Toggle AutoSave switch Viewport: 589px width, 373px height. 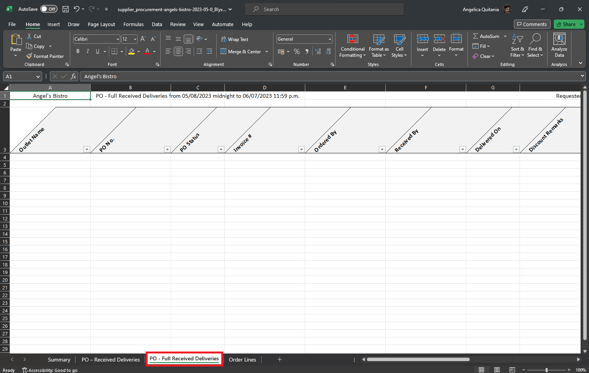point(49,9)
